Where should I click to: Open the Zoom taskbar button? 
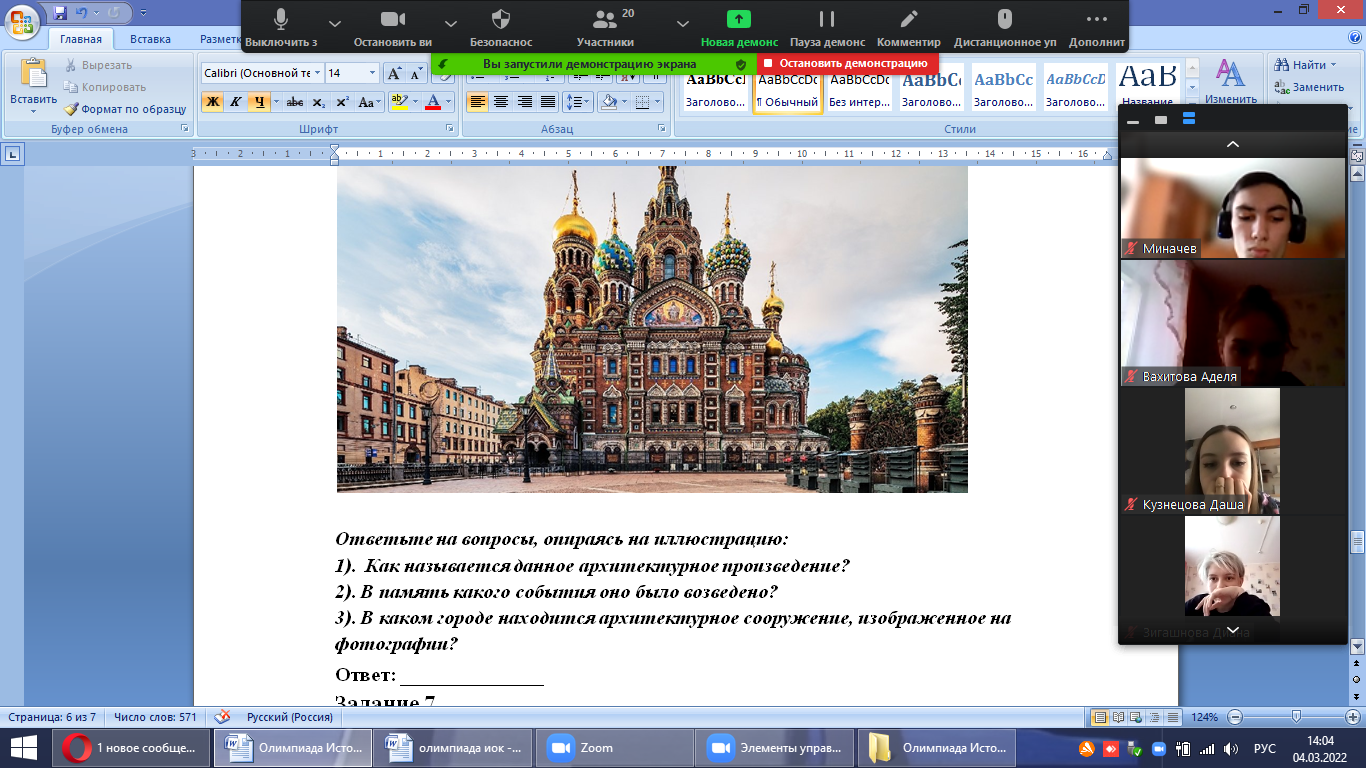(615, 747)
